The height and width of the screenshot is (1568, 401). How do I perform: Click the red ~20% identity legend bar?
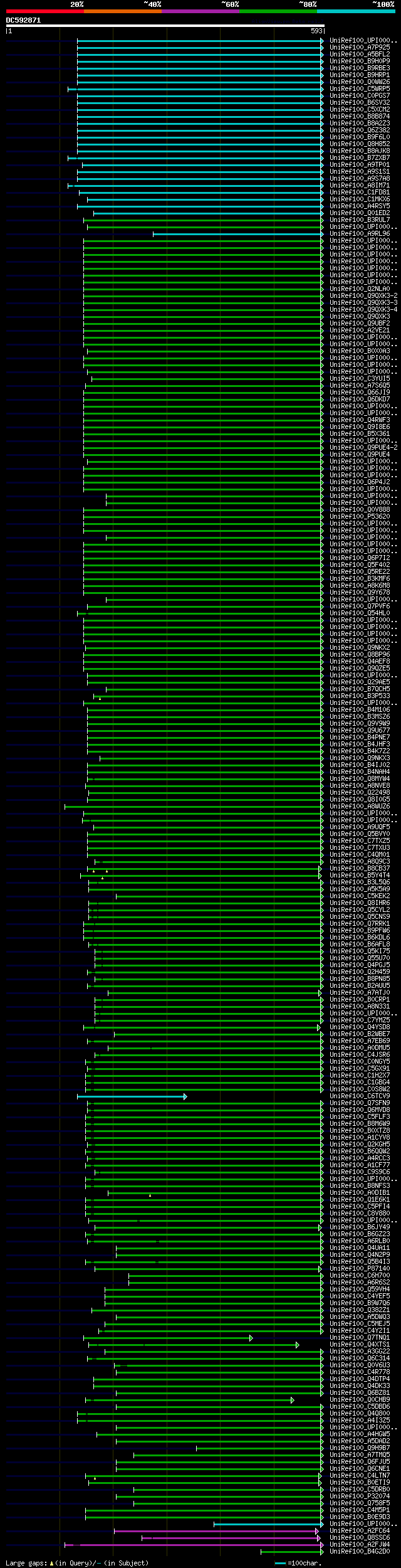pyautogui.click(x=45, y=11)
